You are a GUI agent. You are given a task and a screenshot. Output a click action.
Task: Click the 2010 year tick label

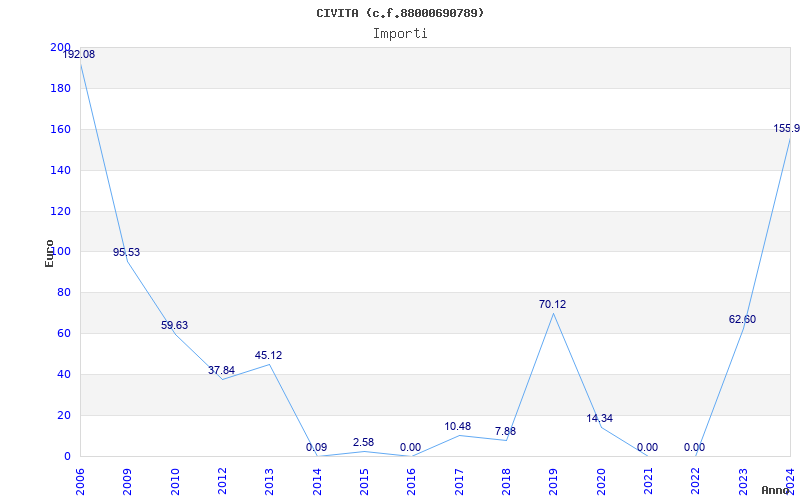point(174,482)
